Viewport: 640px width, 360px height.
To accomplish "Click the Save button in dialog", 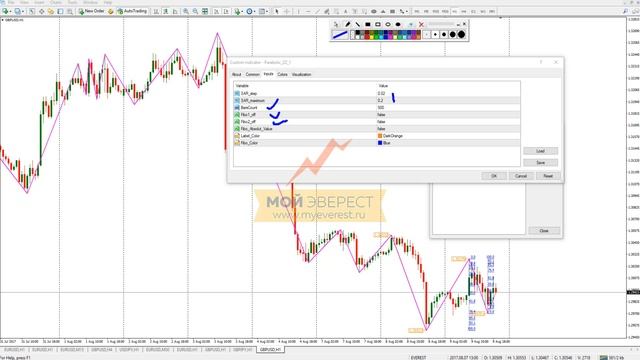I will click(x=540, y=162).
